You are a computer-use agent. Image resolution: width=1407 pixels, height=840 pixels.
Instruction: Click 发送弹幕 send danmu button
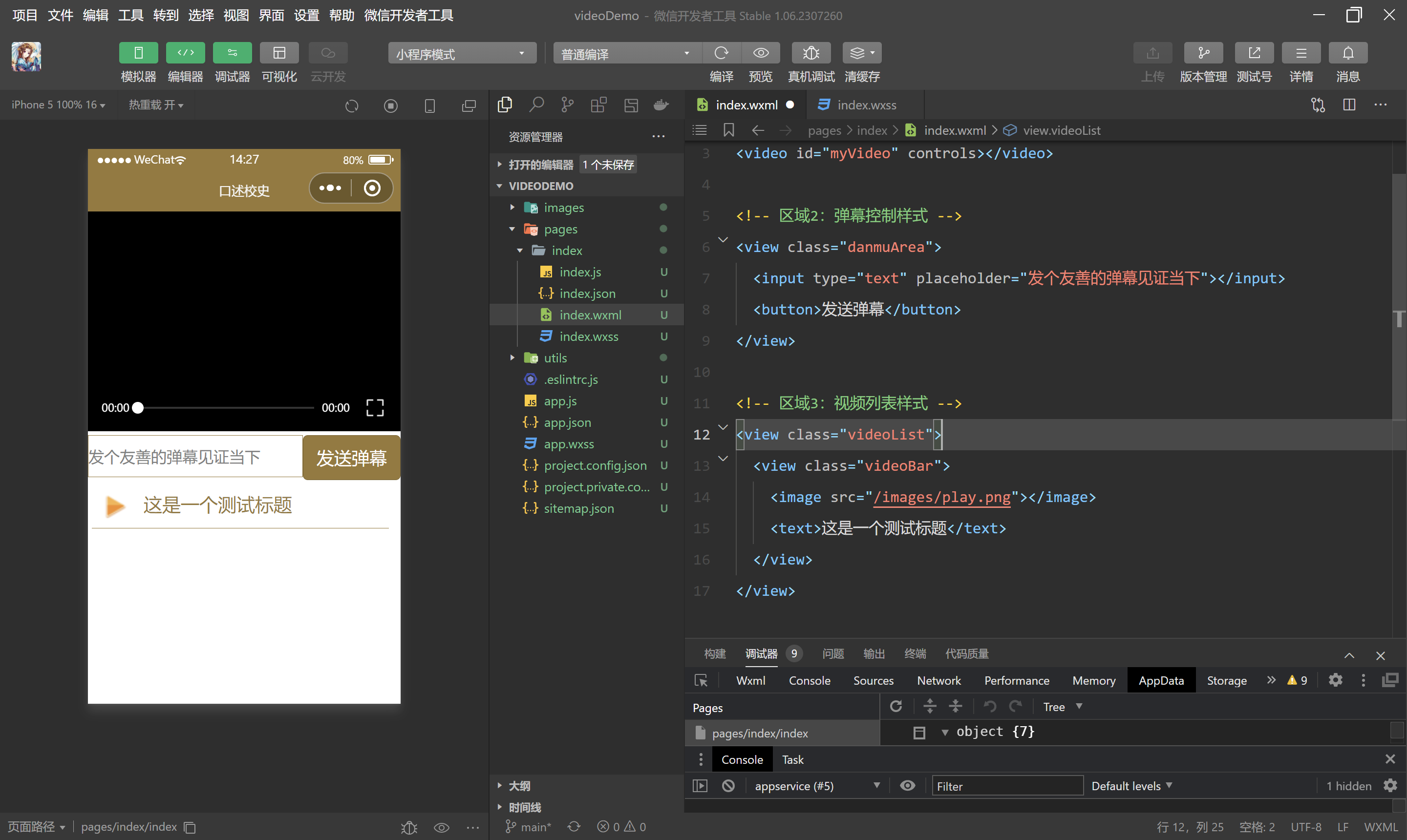point(349,459)
